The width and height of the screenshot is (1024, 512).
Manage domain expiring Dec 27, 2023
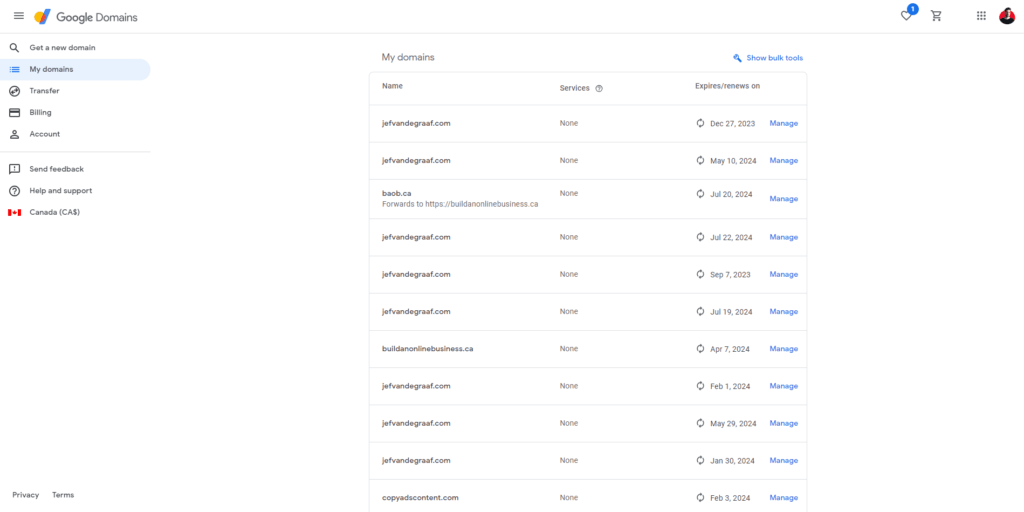pyautogui.click(x=784, y=123)
